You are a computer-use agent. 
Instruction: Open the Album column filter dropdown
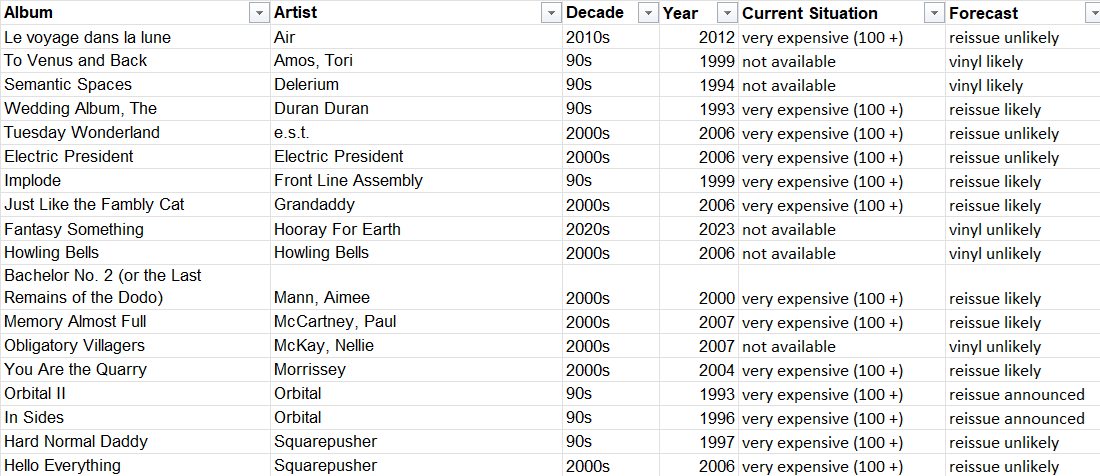coord(260,13)
